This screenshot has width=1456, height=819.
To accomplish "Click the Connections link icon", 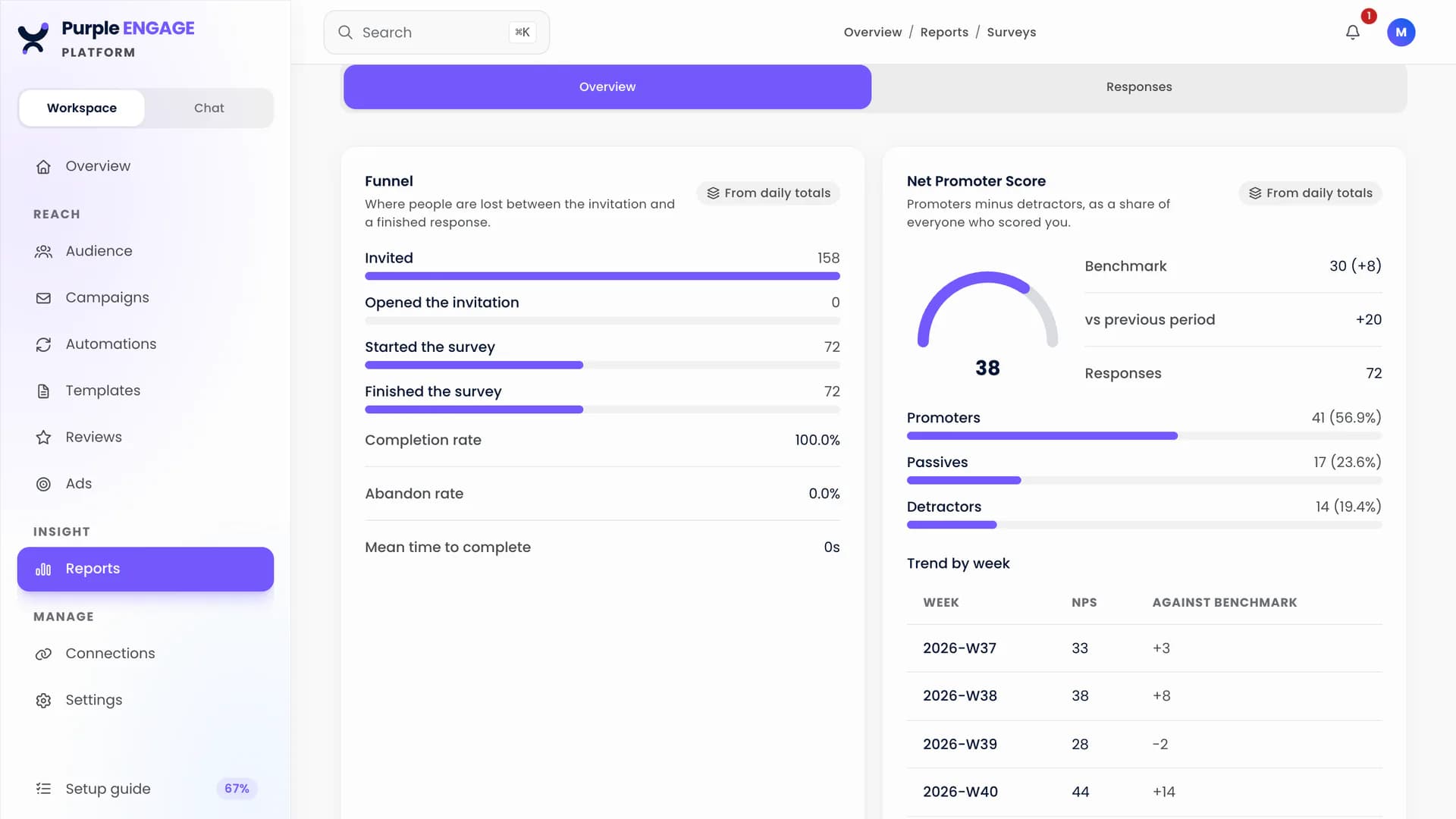I will pyautogui.click(x=43, y=654).
